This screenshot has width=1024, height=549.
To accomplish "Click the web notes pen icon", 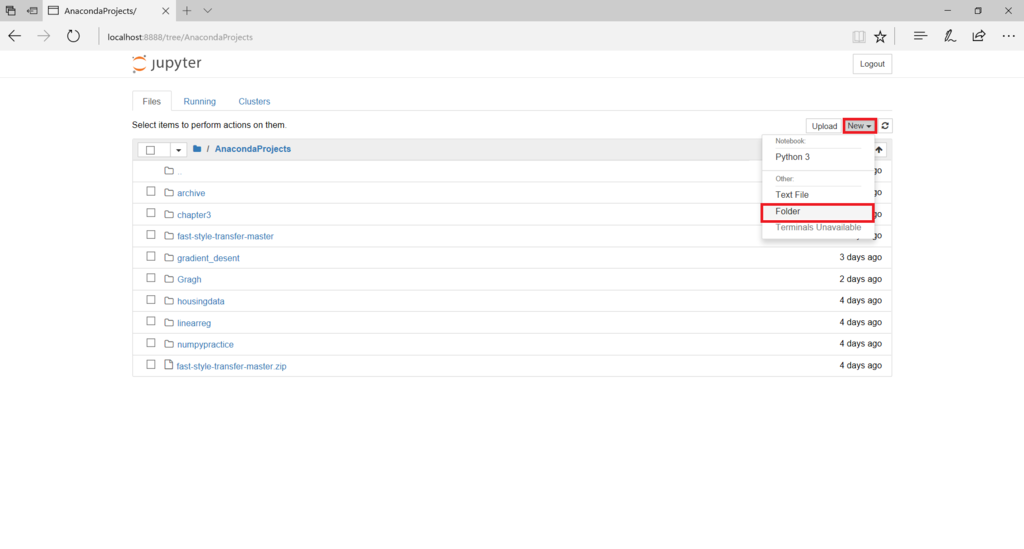I will click(950, 37).
